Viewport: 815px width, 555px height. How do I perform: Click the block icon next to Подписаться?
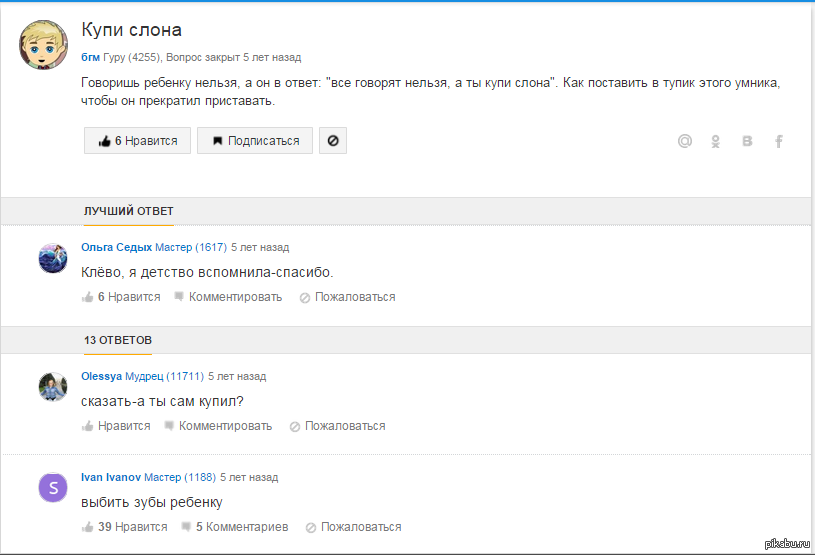coord(333,141)
